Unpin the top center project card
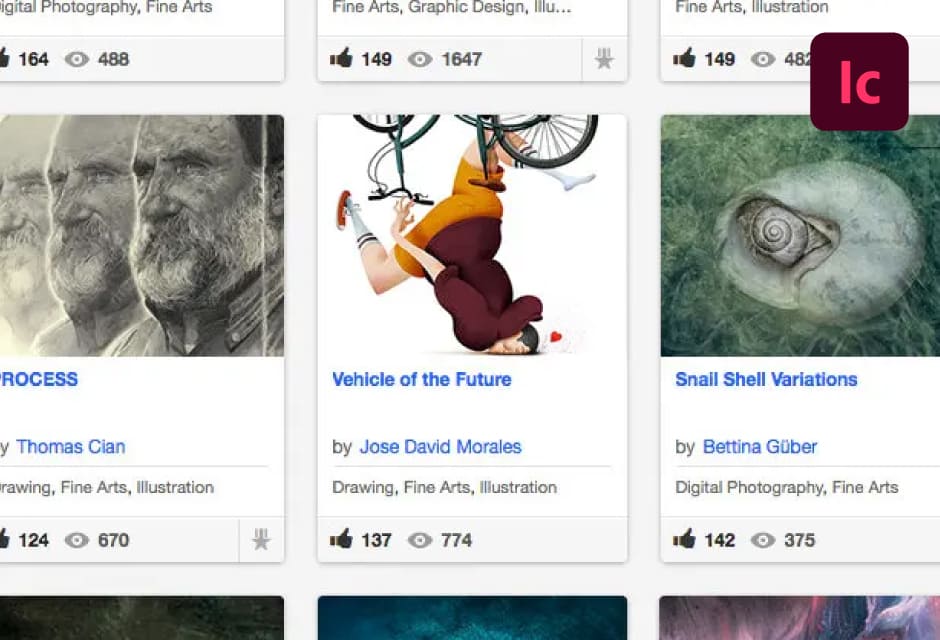 604,60
